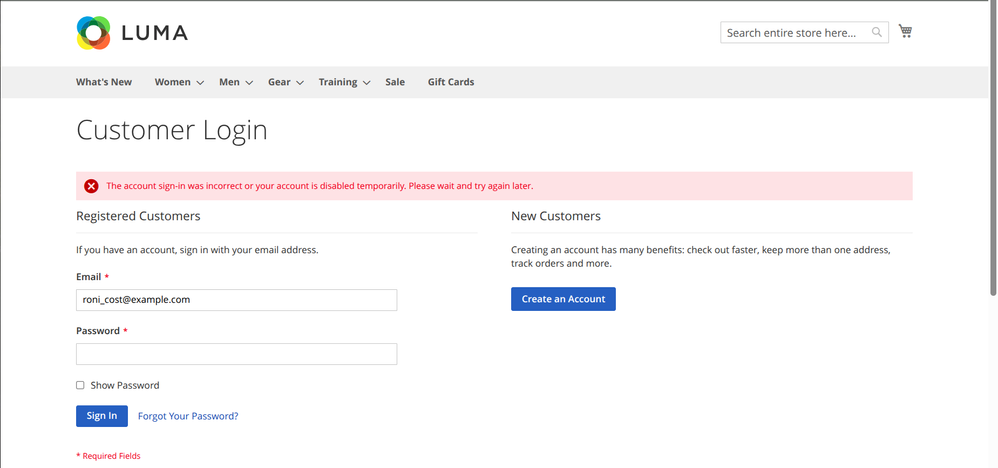Click the Create an Account button
Image resolution: width=998 pixels, height=468 pixels.
click(x=563, y=299)
